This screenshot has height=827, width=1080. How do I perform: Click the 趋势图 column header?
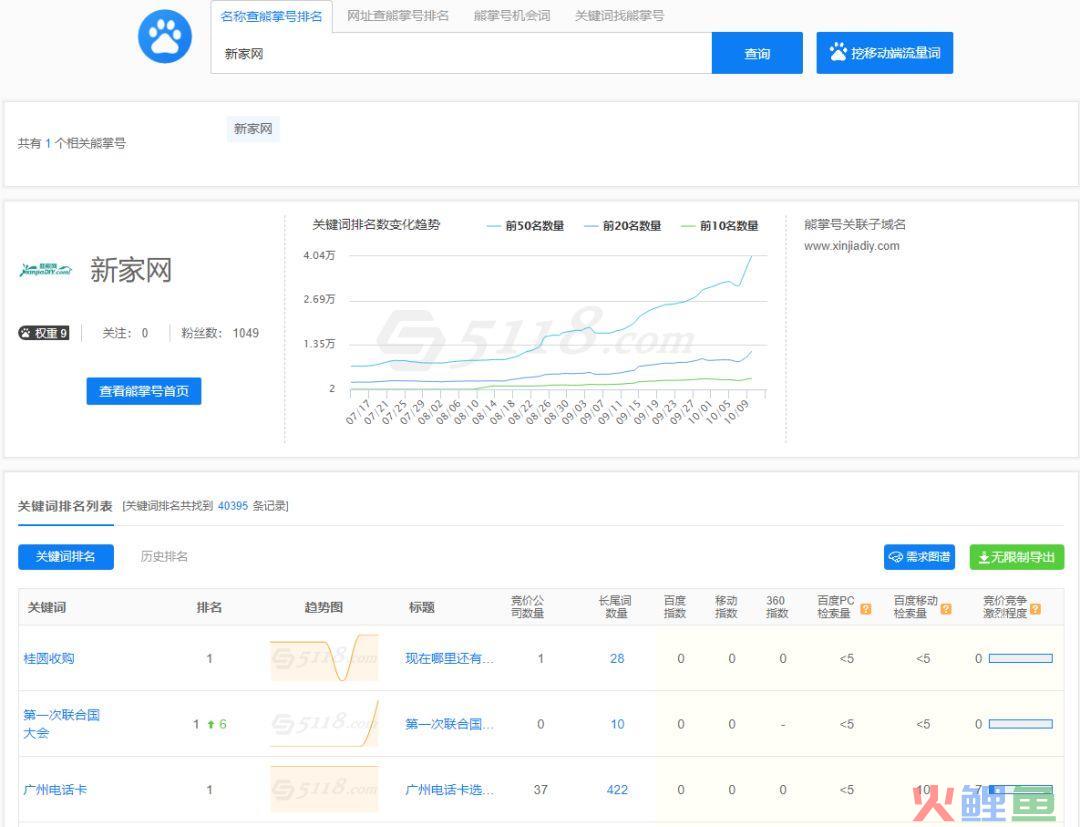pyautogui.click(x=324, y=607)
